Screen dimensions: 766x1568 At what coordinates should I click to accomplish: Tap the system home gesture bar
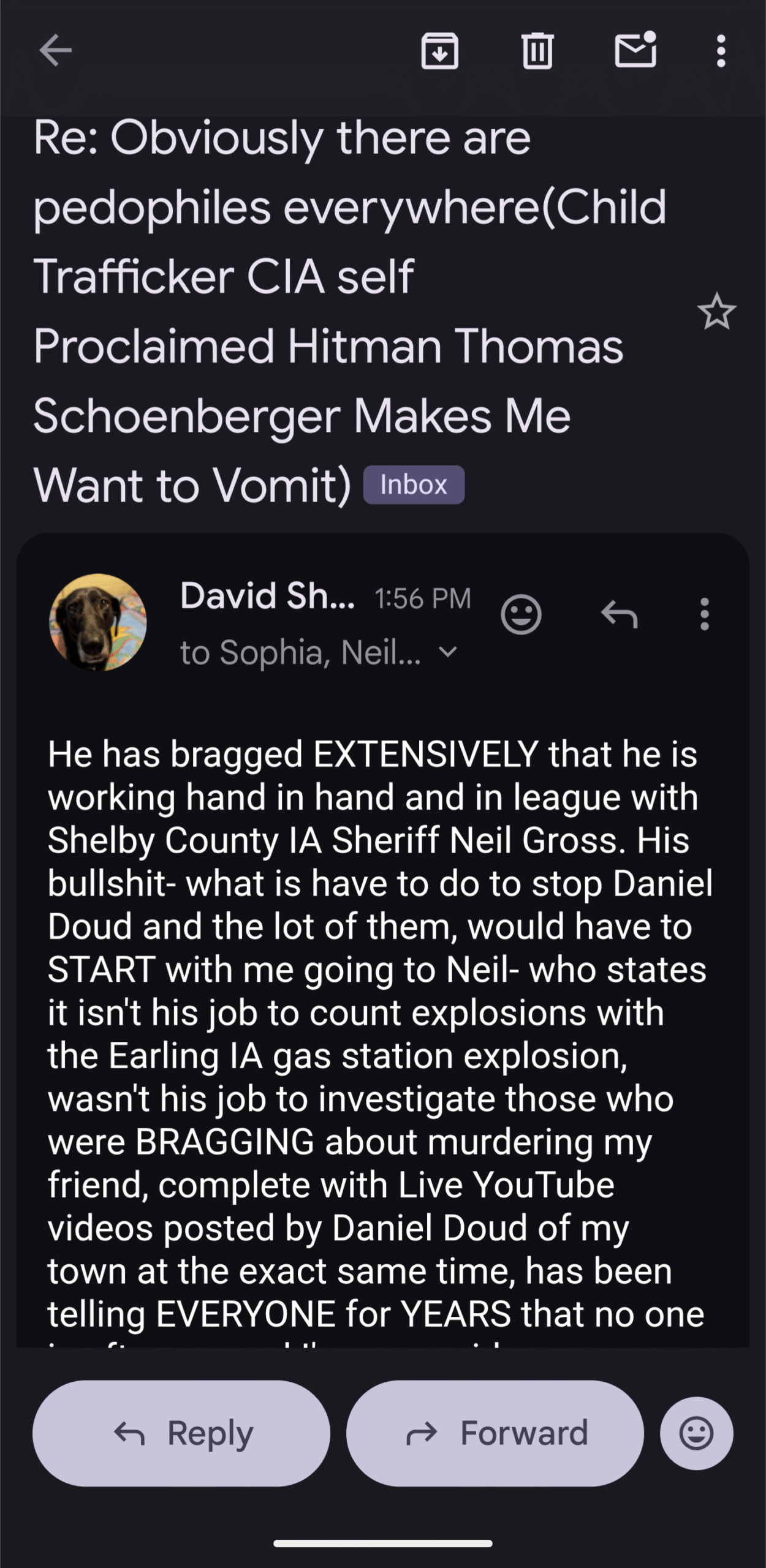pyautogui.click(x=383, y=1543)
